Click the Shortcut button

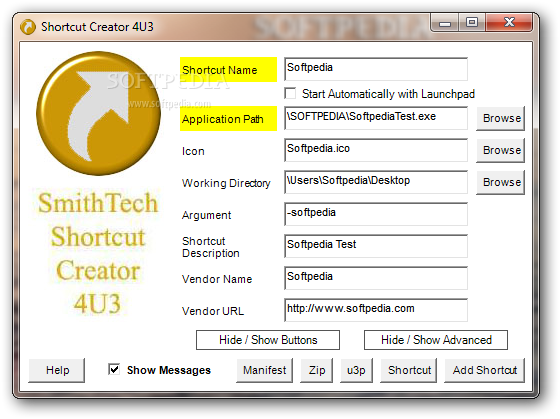[x=409, y=370]
